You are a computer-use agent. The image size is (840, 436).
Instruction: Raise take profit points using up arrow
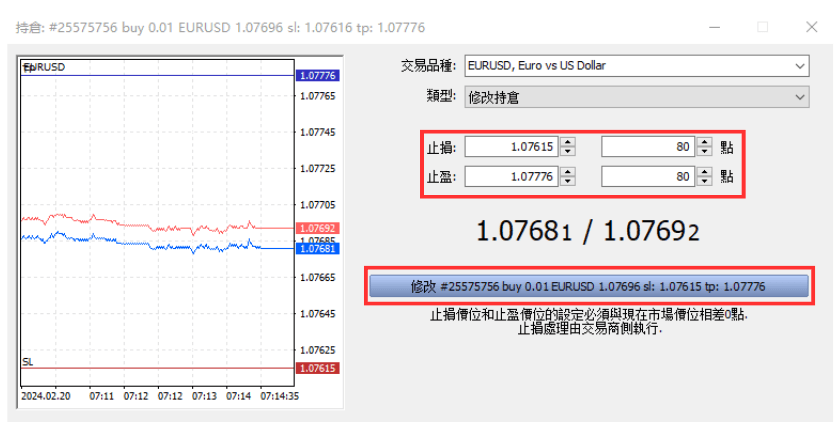[x=704, y=171]
